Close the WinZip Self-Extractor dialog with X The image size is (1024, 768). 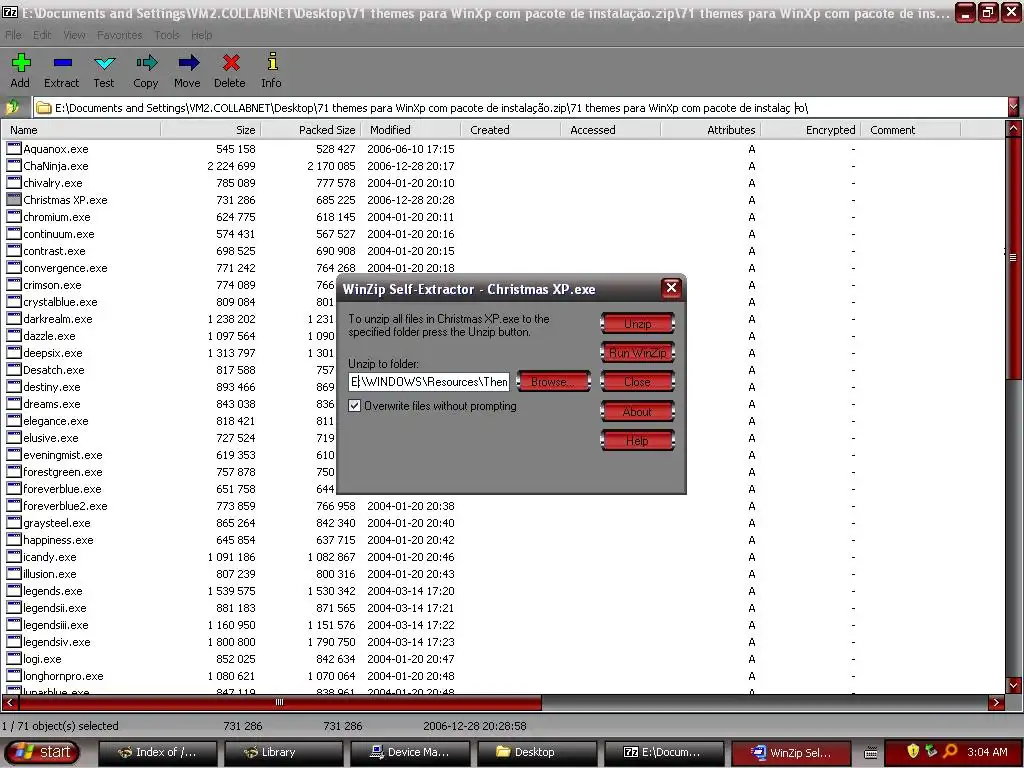[x=671, y=288]
